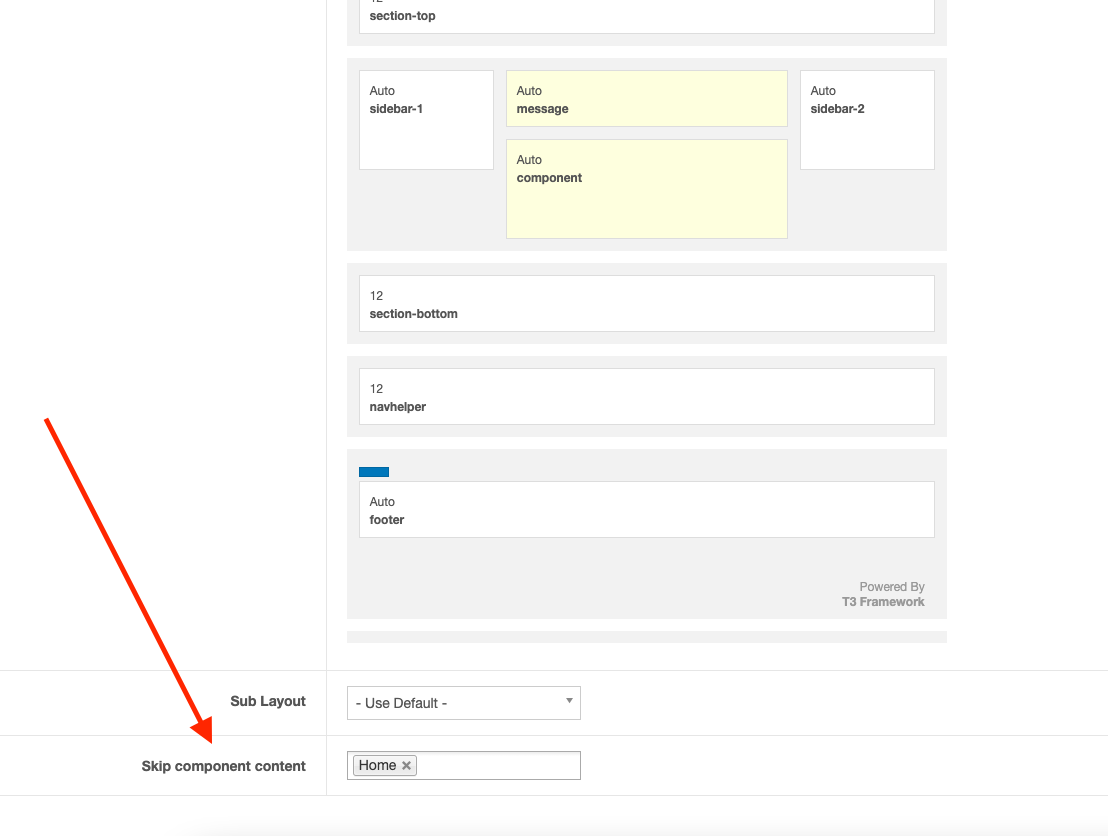Image resolution: width=1108 pixels, height=836 pixels.
Task: Open the Sub Layout dropdown
Action: (x=463, y=703)
